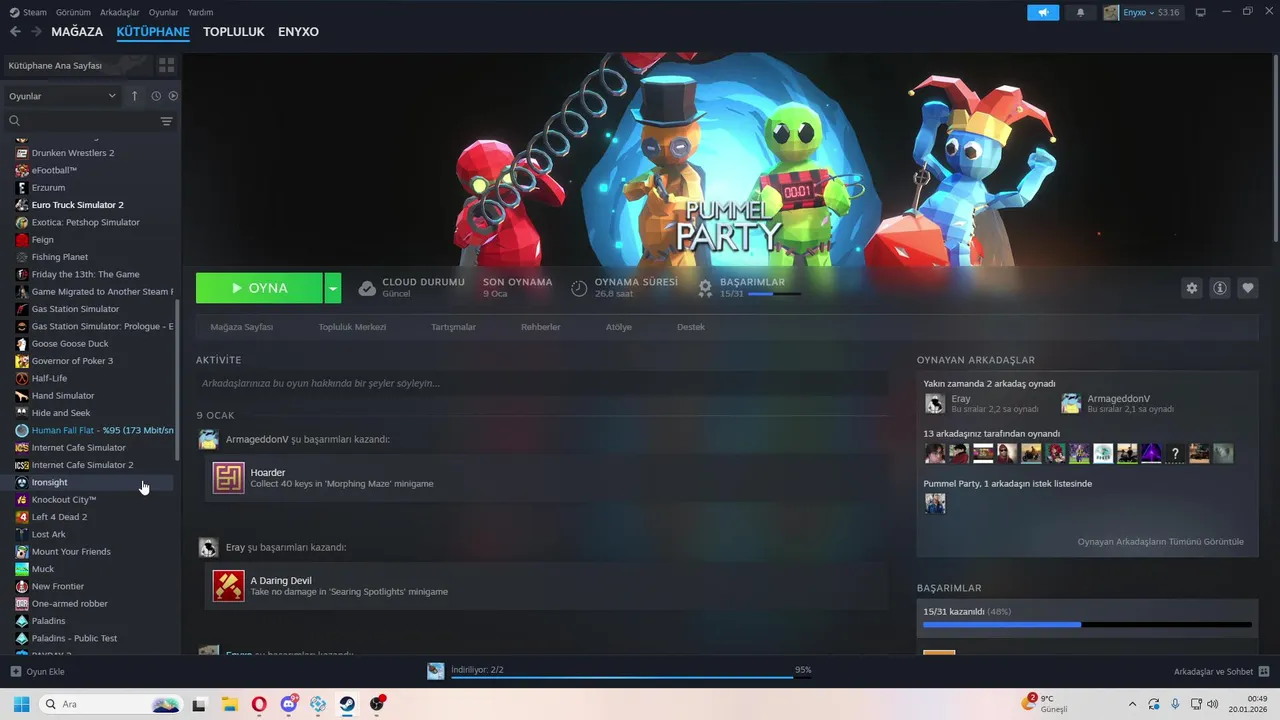
Task: Click the Half-Life game icon
Action: click(x=22, y=378)
